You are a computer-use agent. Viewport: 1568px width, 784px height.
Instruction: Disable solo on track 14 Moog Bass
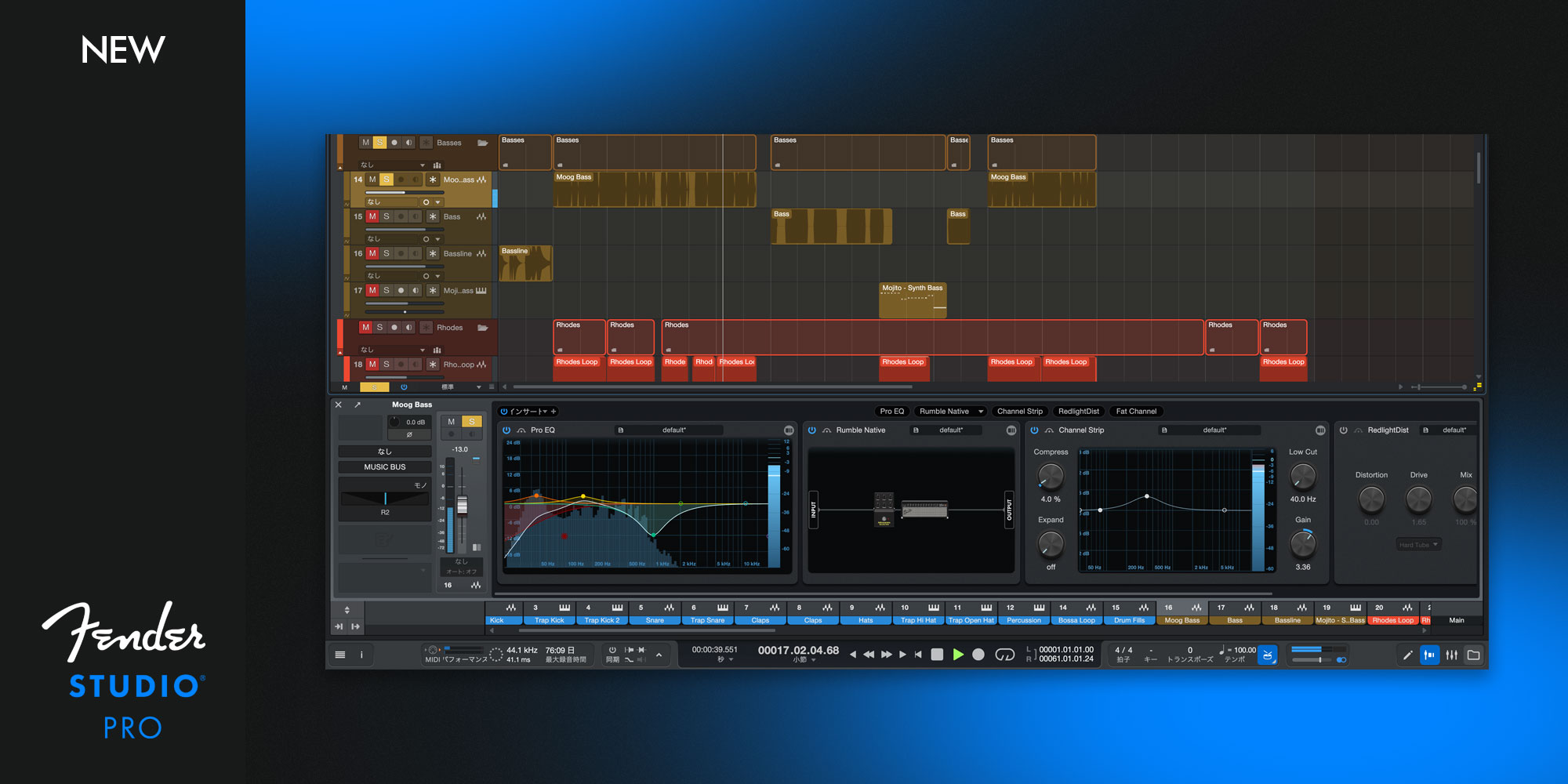click(x=386, y=180)
